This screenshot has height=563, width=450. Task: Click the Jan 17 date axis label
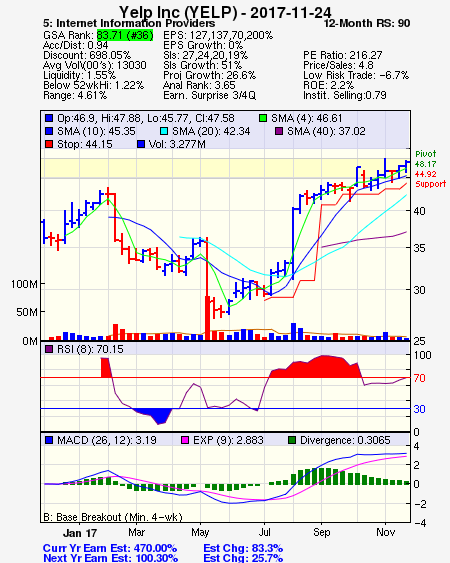(x=80, y=532)
